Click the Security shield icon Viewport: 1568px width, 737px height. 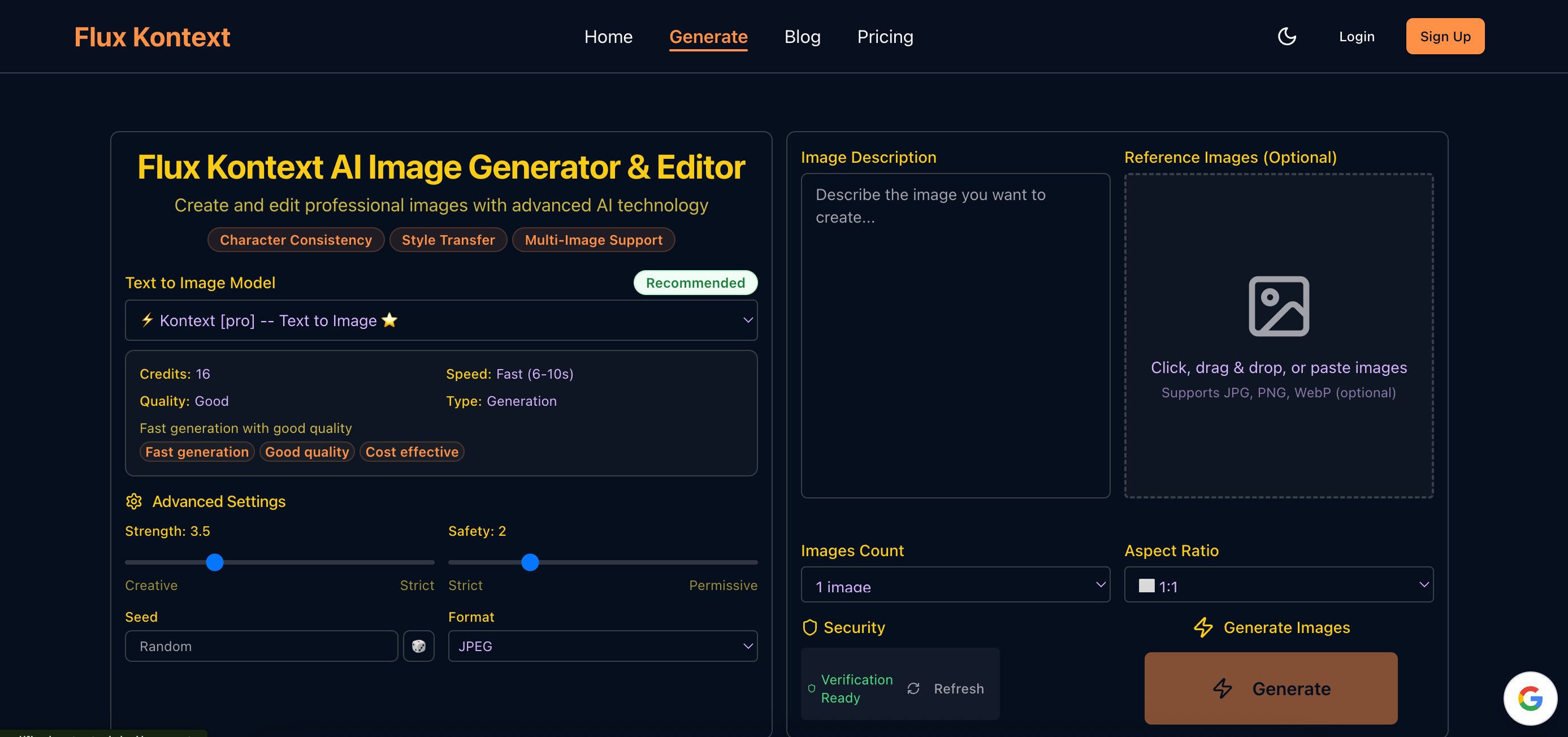pos(809,627)
